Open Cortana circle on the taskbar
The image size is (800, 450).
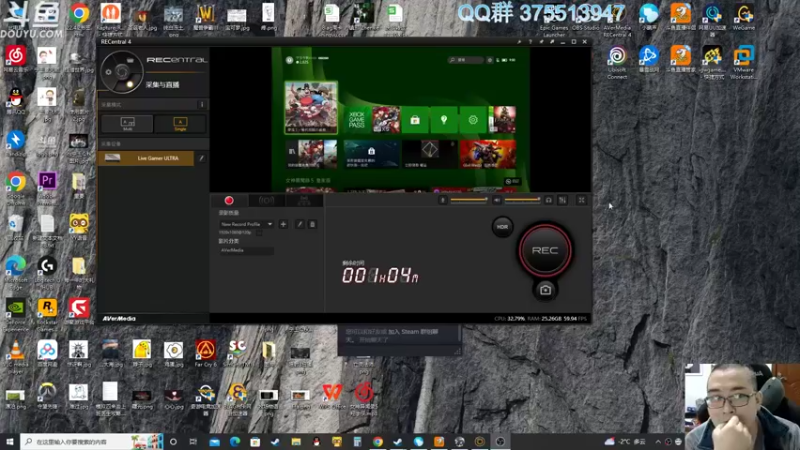pyautogui.click(x=173, y=442)
